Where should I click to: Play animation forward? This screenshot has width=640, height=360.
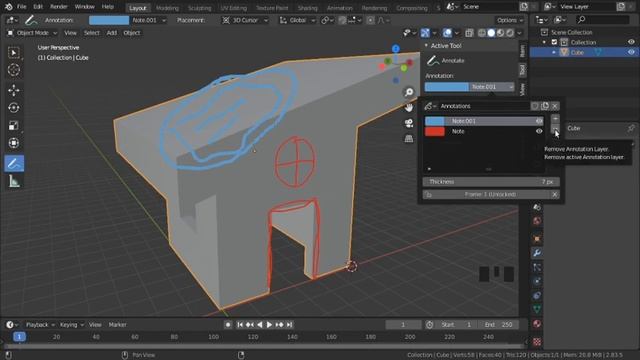(x=269, y=324)
